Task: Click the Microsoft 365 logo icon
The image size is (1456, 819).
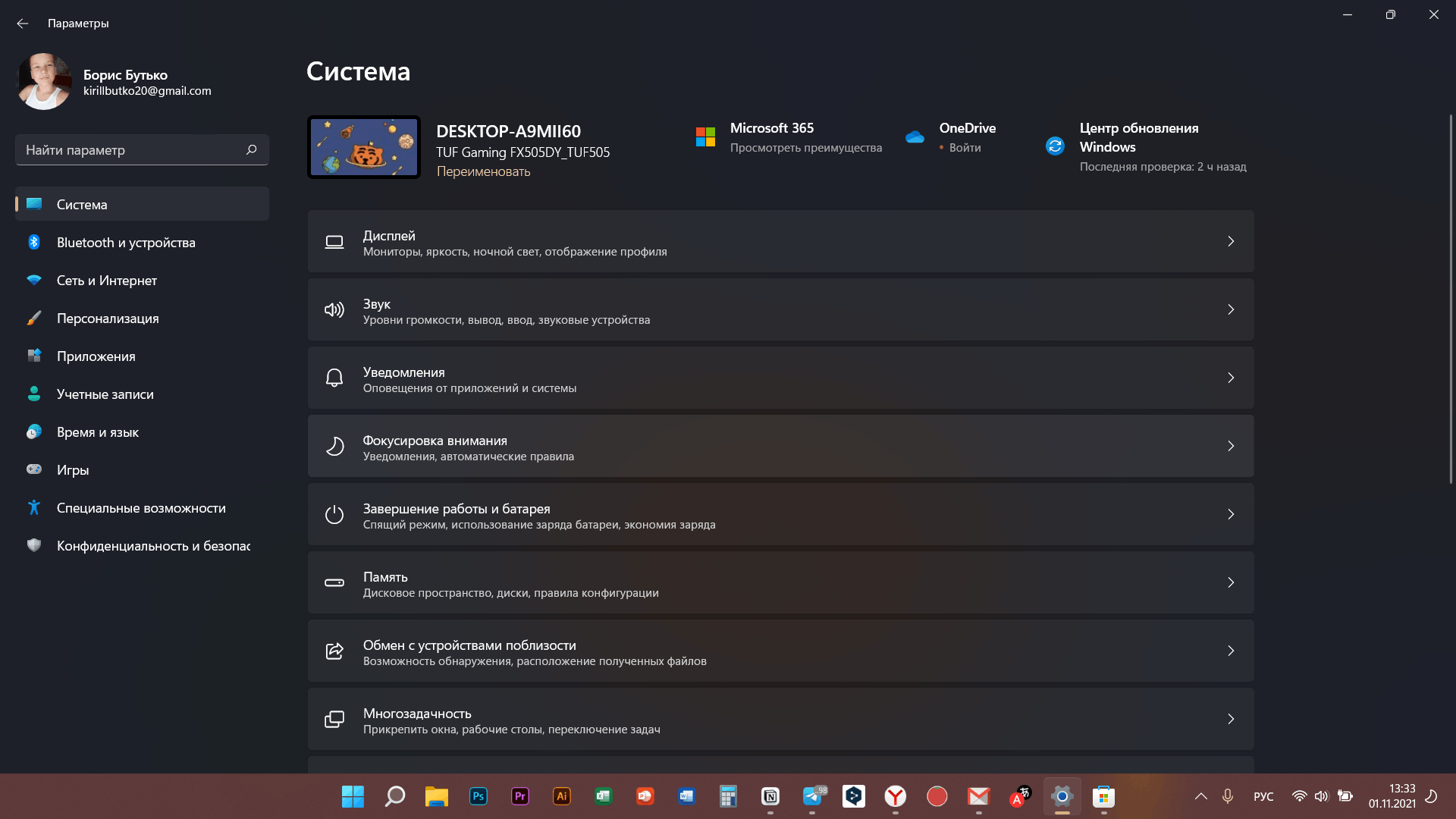Action: pyautogui.click(x=705, y=136)
